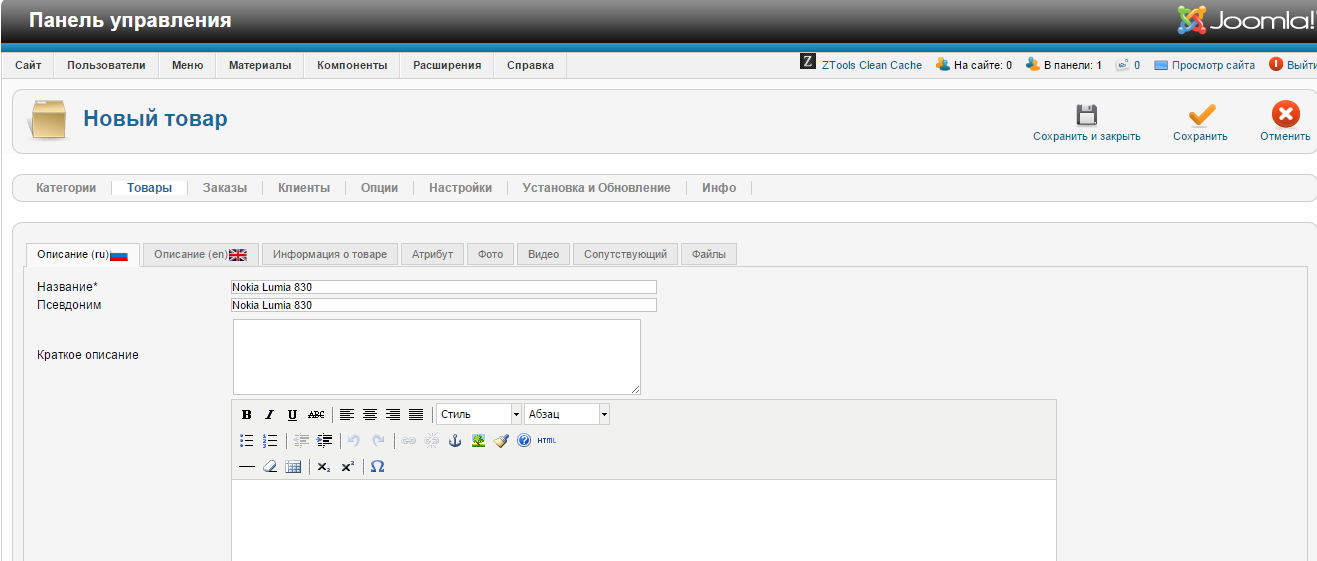The image size is (1317, 561).
Task: Open the Компоненты menu
Action: [352, 65]
